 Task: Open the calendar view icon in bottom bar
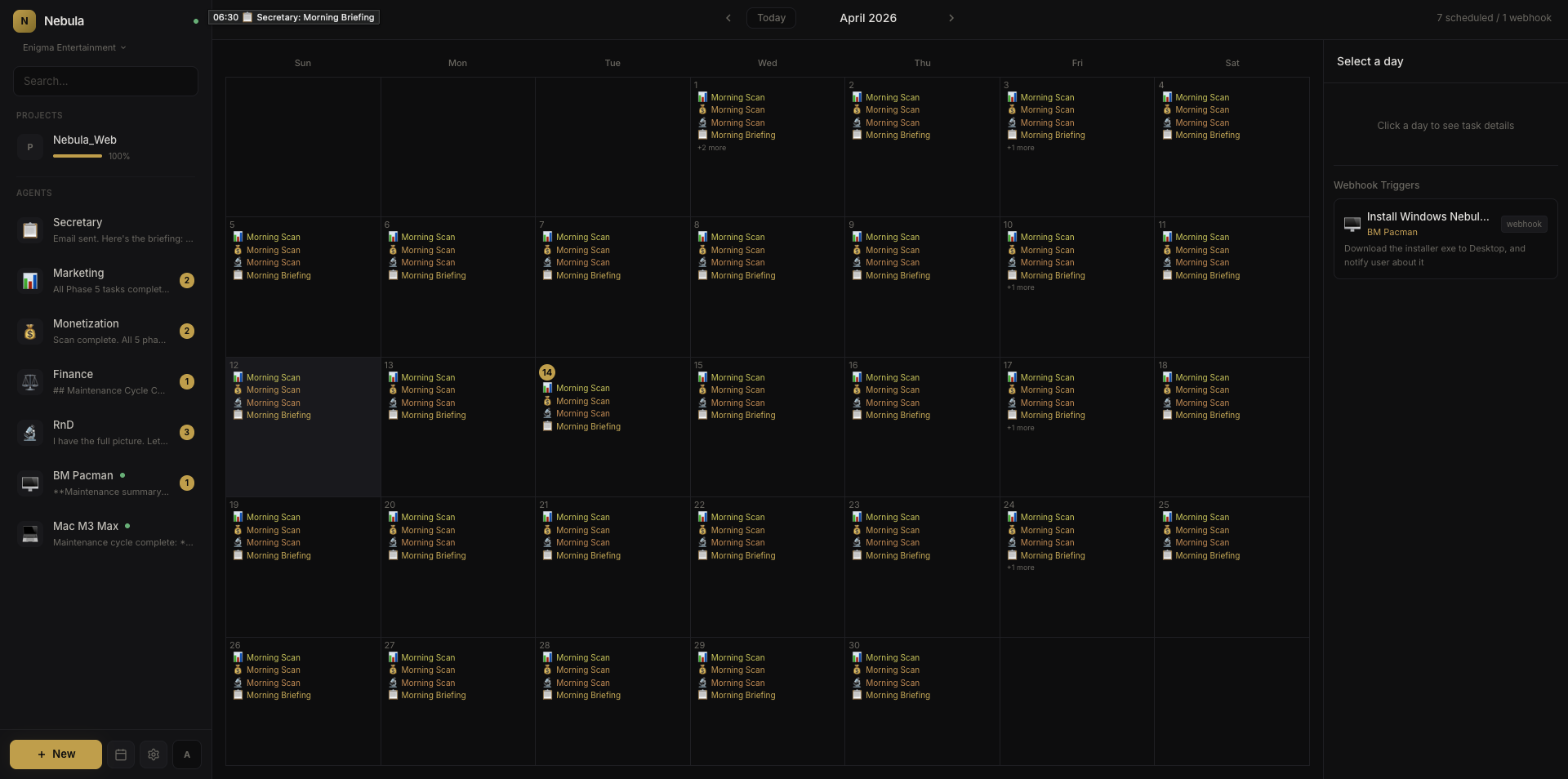point(121,755)
